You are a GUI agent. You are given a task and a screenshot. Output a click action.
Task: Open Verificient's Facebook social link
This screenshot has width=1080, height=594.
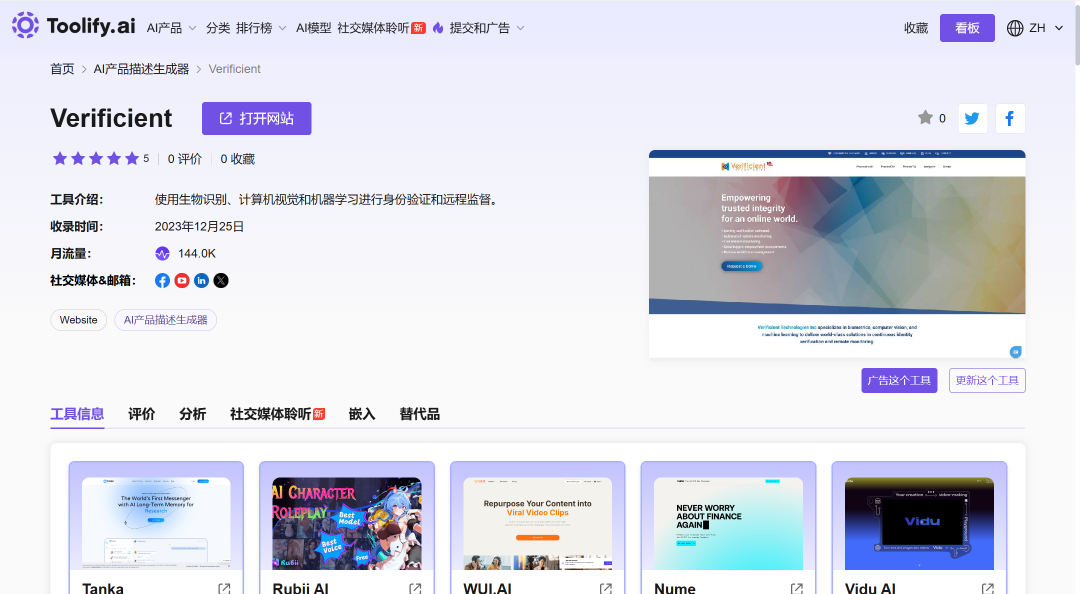coord(163,280)
